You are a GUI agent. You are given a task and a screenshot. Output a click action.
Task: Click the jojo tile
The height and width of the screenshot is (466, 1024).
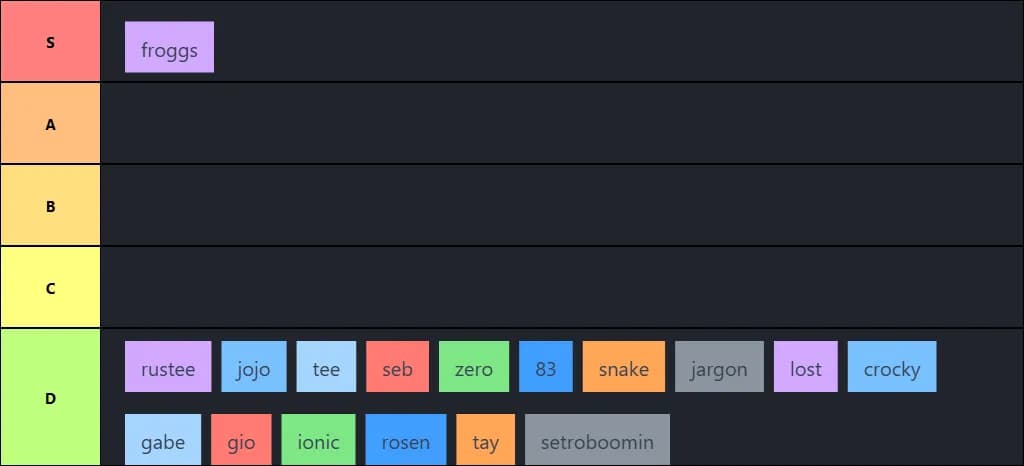[254, 367]
